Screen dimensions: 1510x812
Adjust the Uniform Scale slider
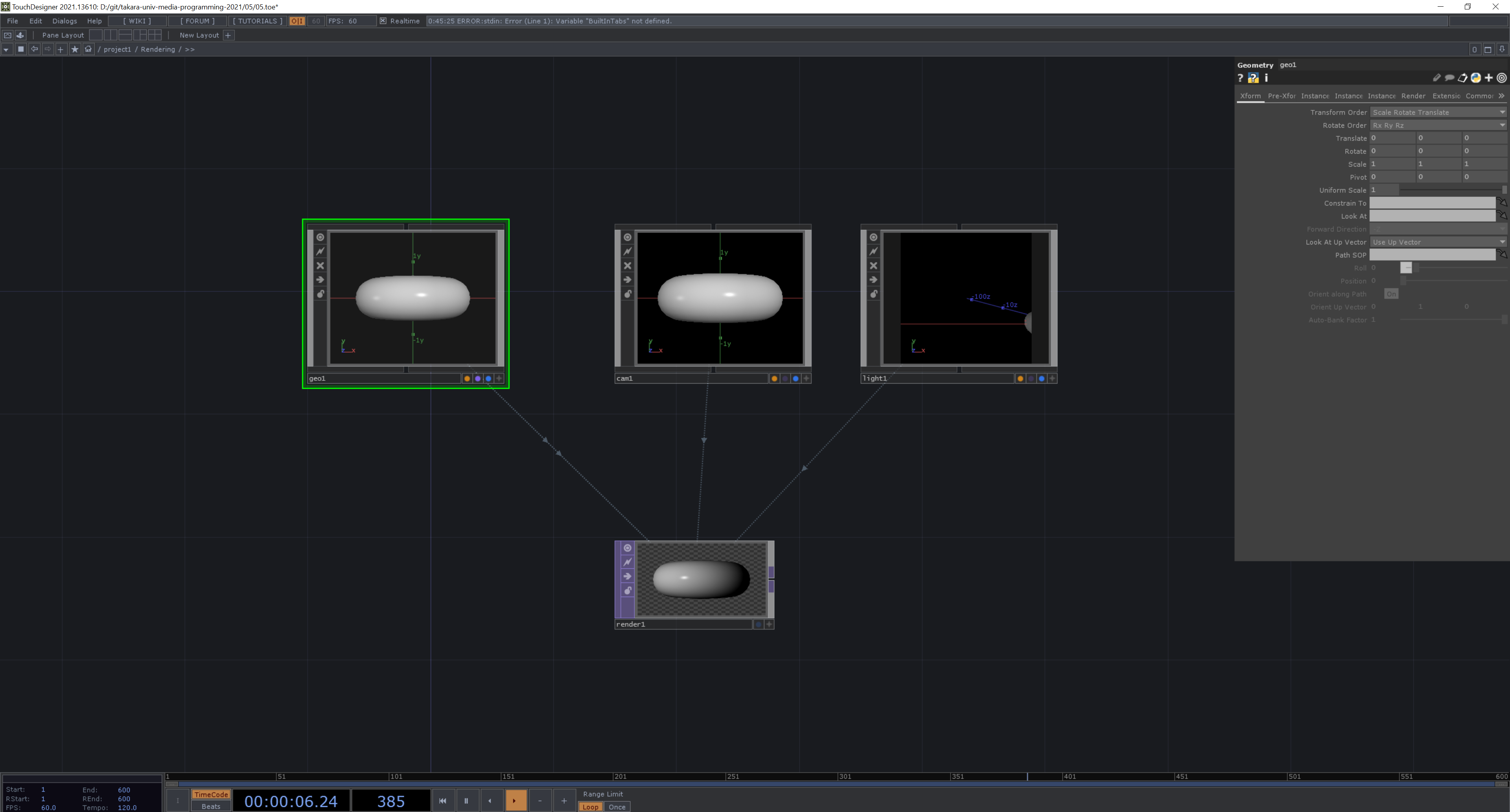click(x=1453, y=190)
